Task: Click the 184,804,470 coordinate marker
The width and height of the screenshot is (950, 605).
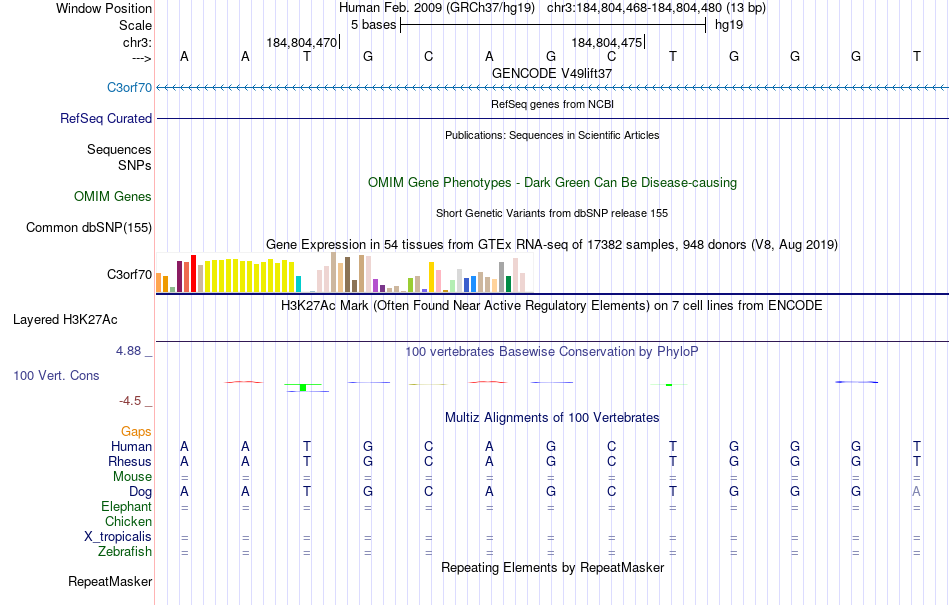Action: [x=302, y=42]
